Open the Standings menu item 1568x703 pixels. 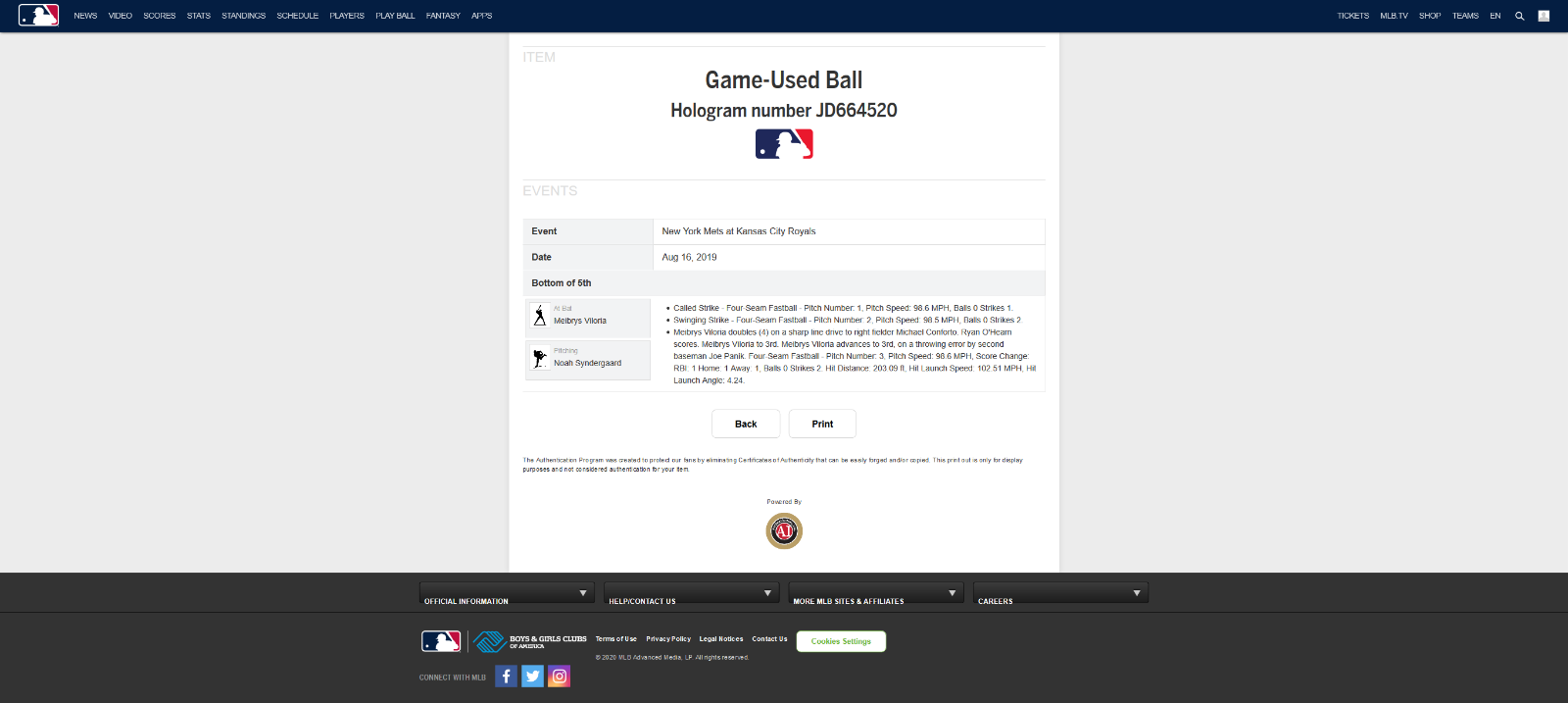[x=243, y=16]
